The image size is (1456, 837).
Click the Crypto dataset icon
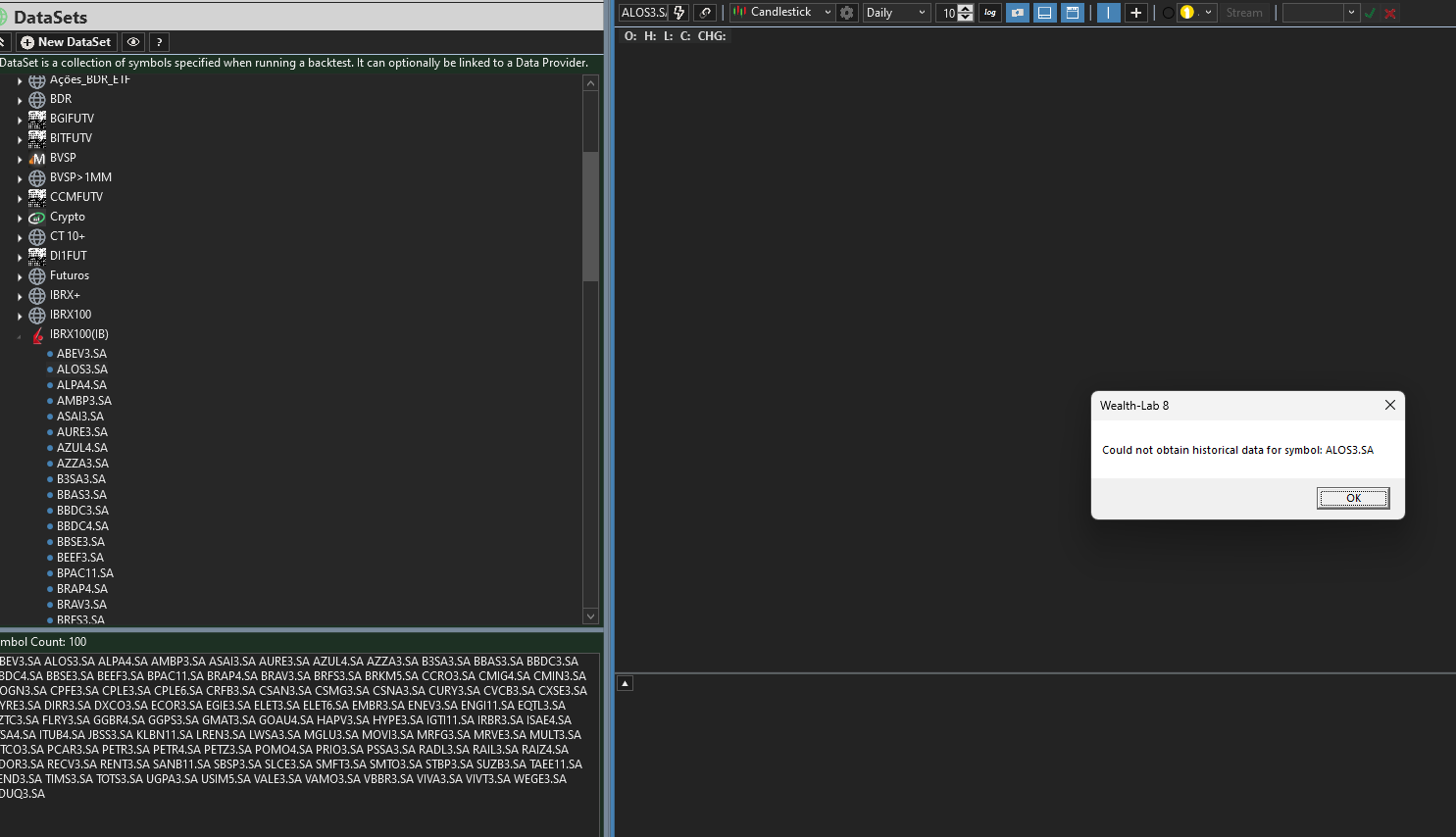point(37,217)
